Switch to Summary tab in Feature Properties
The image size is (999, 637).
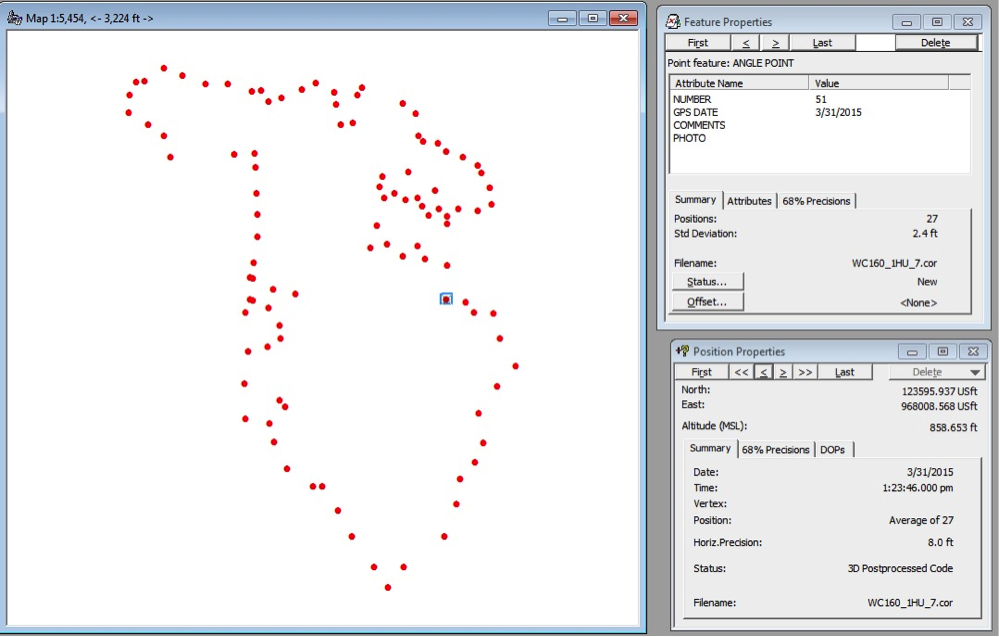[x=695, y=199]
